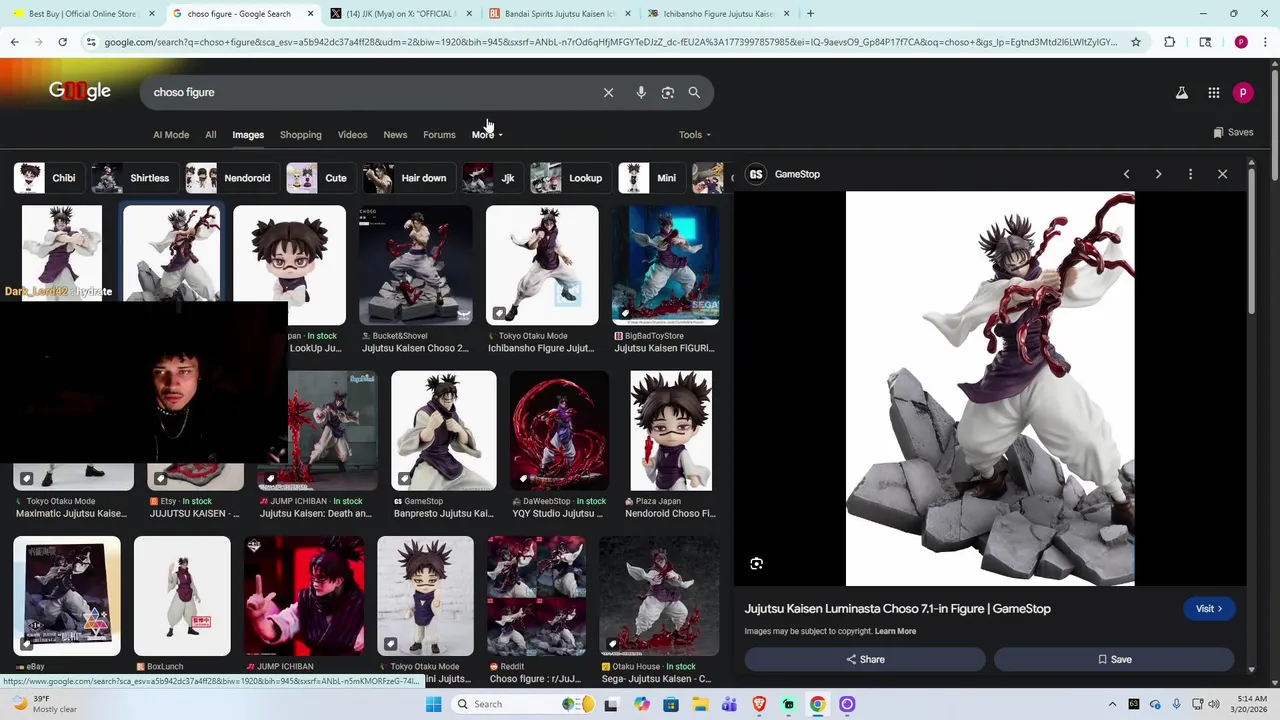This screenshot has height=720, width=1280.
Task: Open Saves collection
Action: (x=1233, y=132)
